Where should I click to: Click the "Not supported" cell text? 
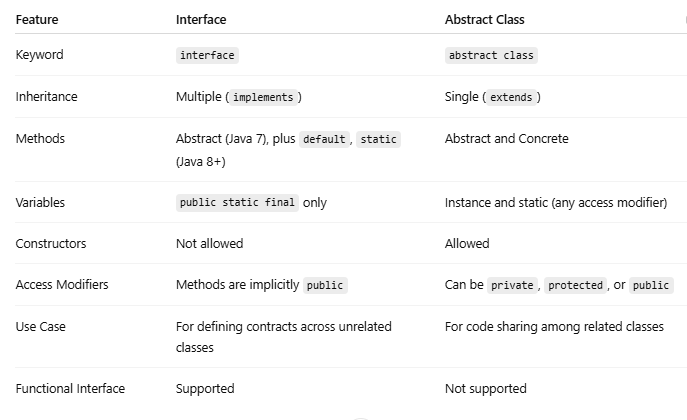click(x=485, y=388)
